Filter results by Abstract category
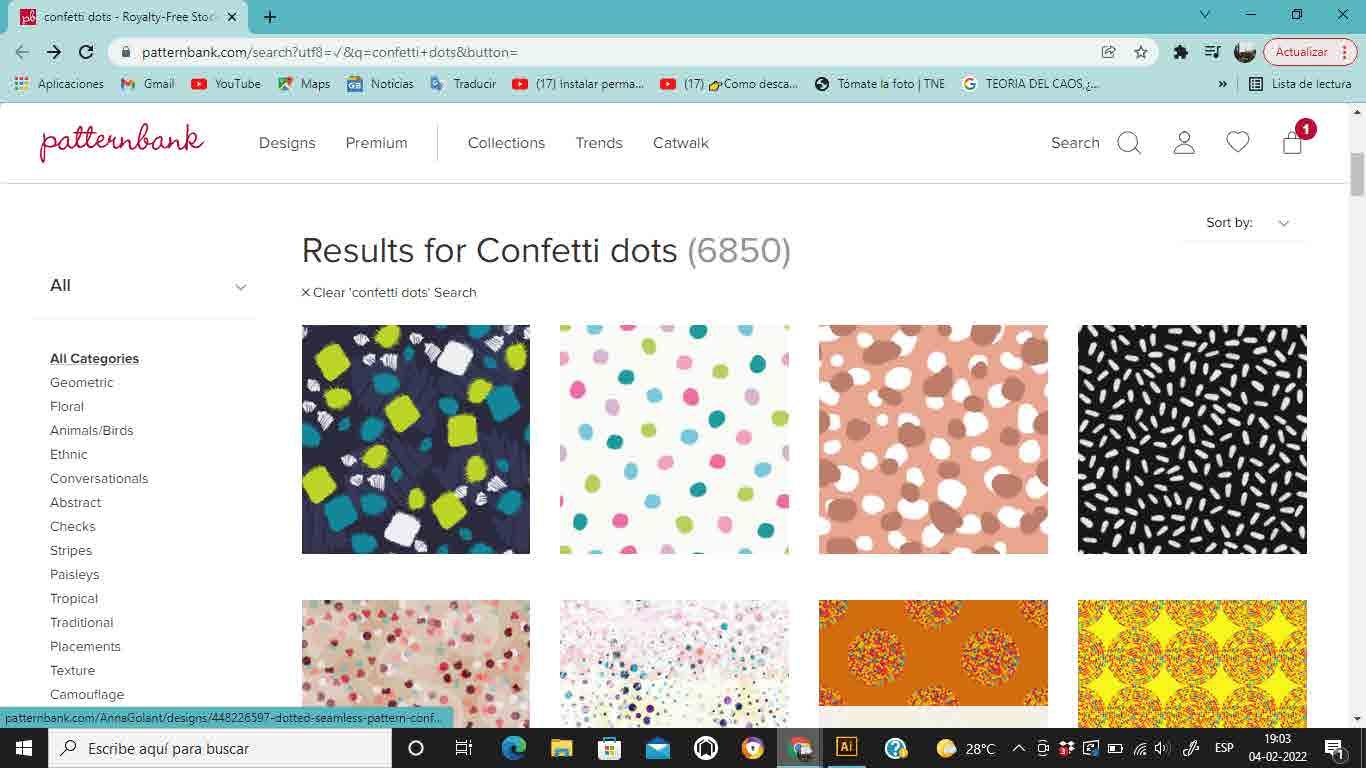Screen dimensions: 1366x768 point(76,503)
